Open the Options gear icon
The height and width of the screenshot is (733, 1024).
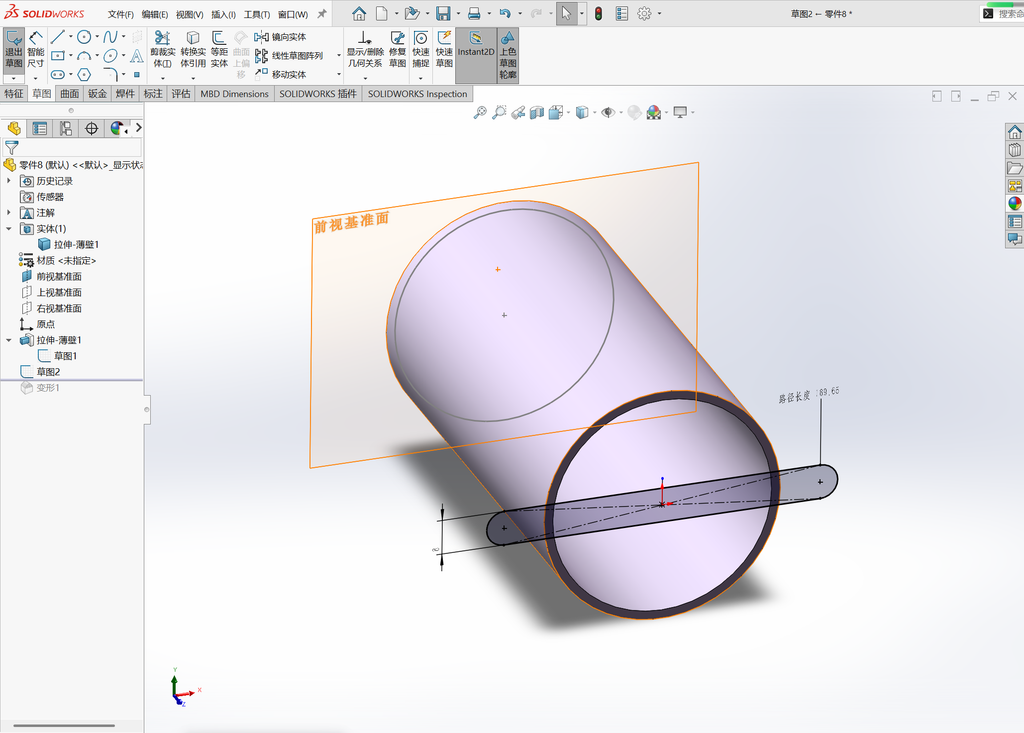pos(644,13)
